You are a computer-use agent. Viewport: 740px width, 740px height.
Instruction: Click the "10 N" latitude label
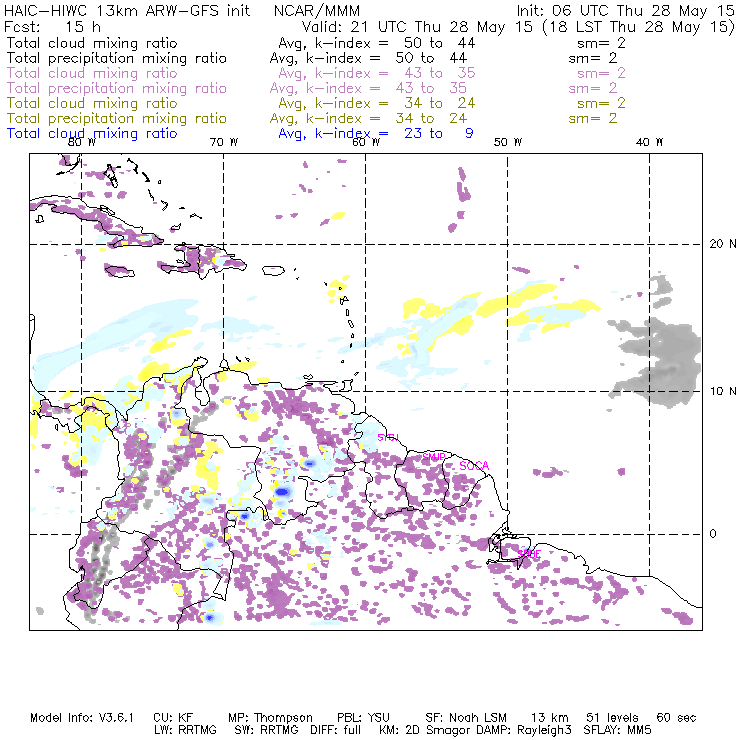click(723, 391)
